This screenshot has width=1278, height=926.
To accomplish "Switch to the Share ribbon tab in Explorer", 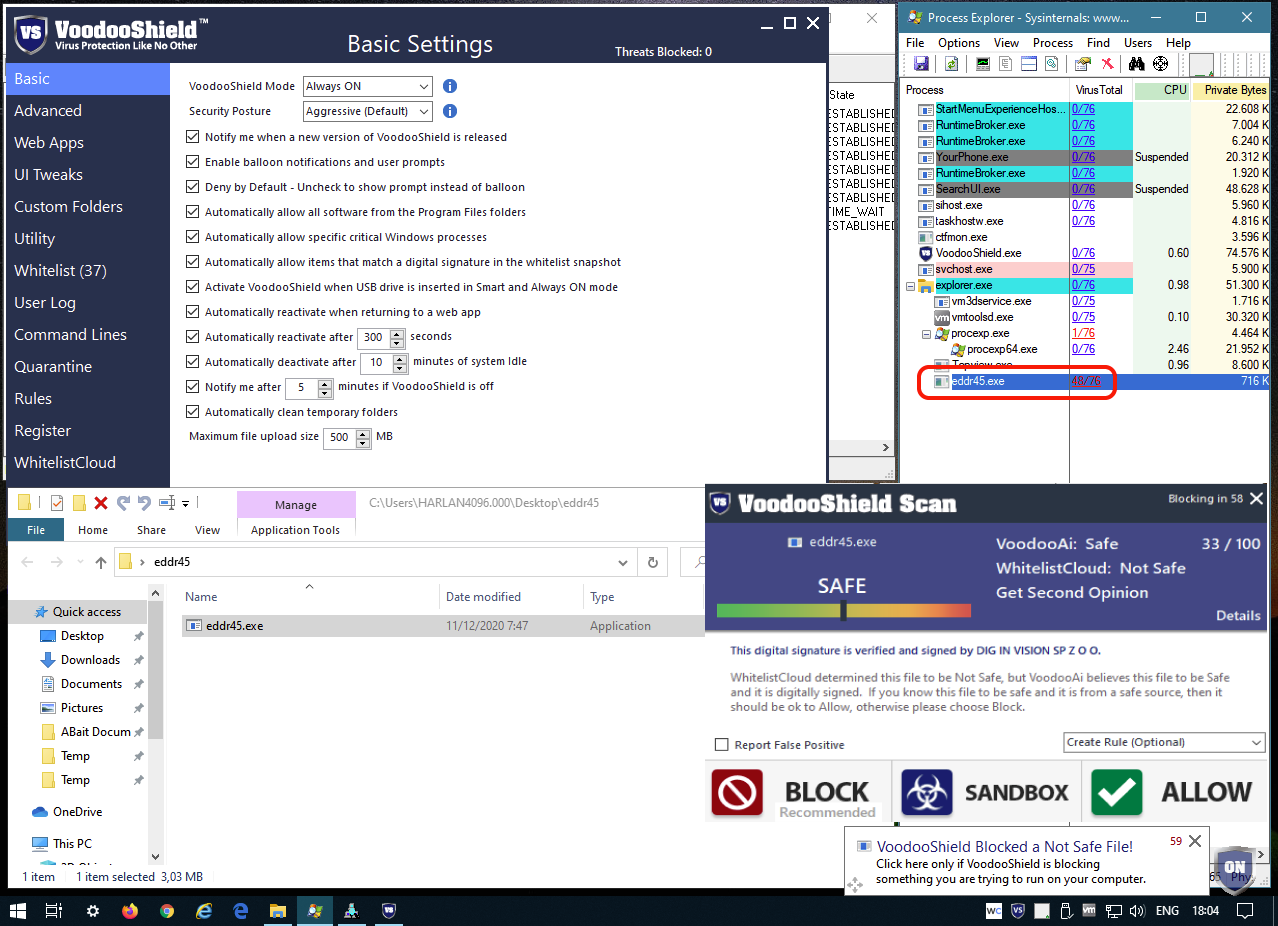I will pos(152,530).
